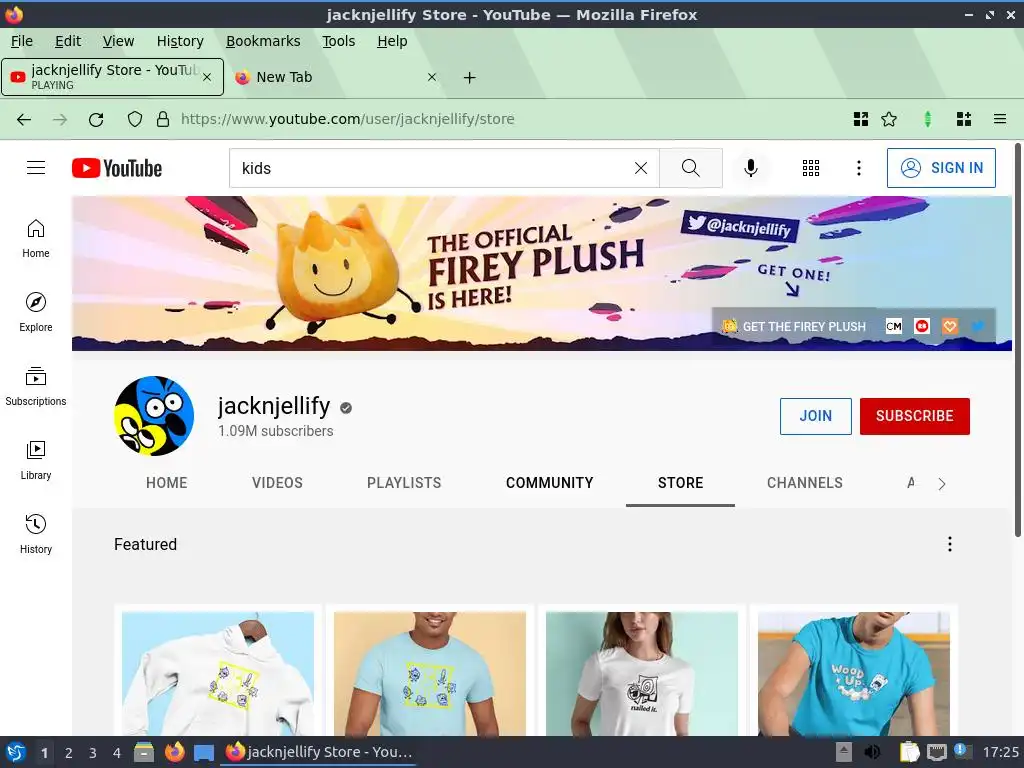This screenshot has height=768, width=1024.
Task: Close the New Tab tab
Action: 432,77
